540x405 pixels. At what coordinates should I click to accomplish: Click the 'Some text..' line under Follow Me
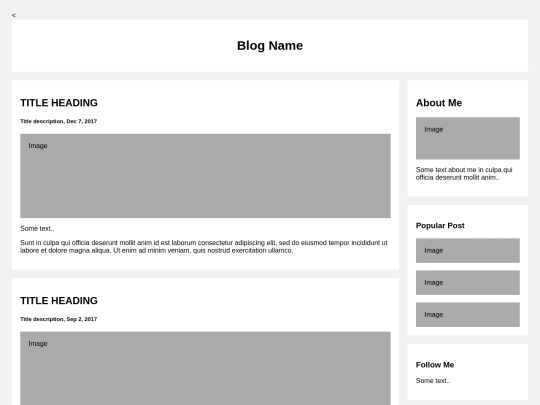(x=433, y=381)
